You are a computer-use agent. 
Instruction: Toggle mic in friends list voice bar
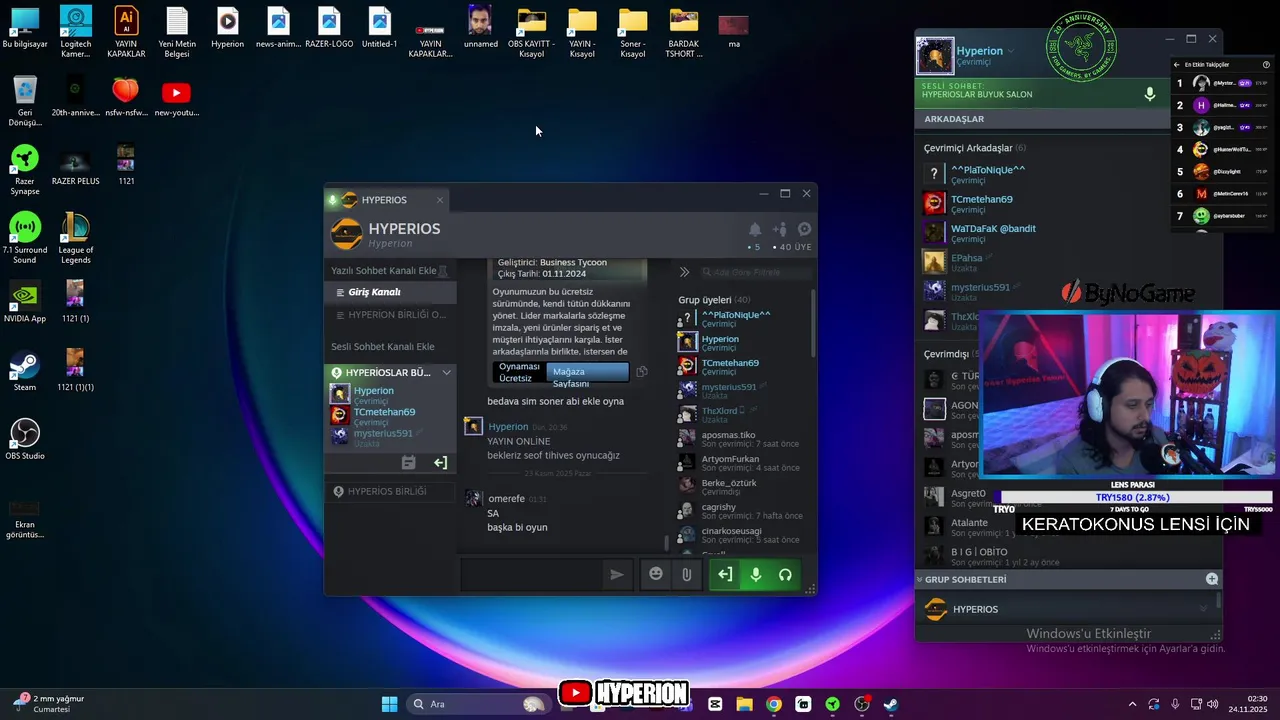coord(1150,94)
